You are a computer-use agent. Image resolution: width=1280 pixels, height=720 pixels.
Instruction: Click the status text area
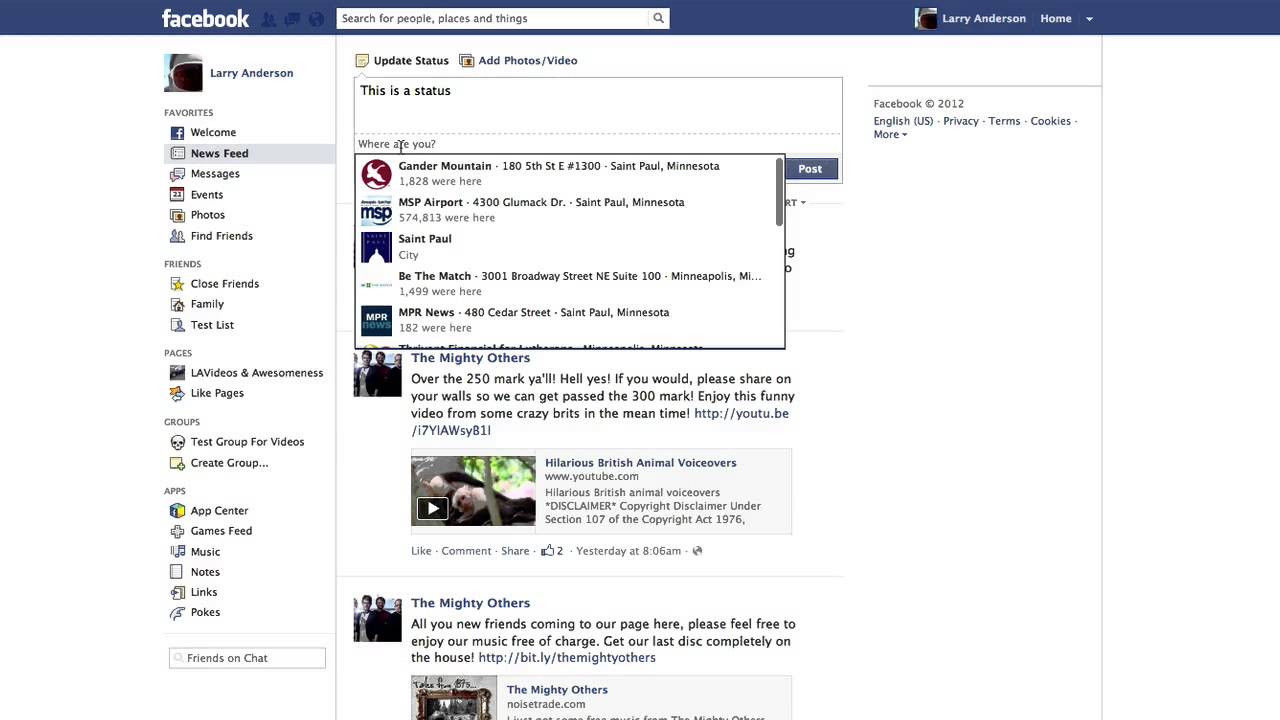click(598, 104)
